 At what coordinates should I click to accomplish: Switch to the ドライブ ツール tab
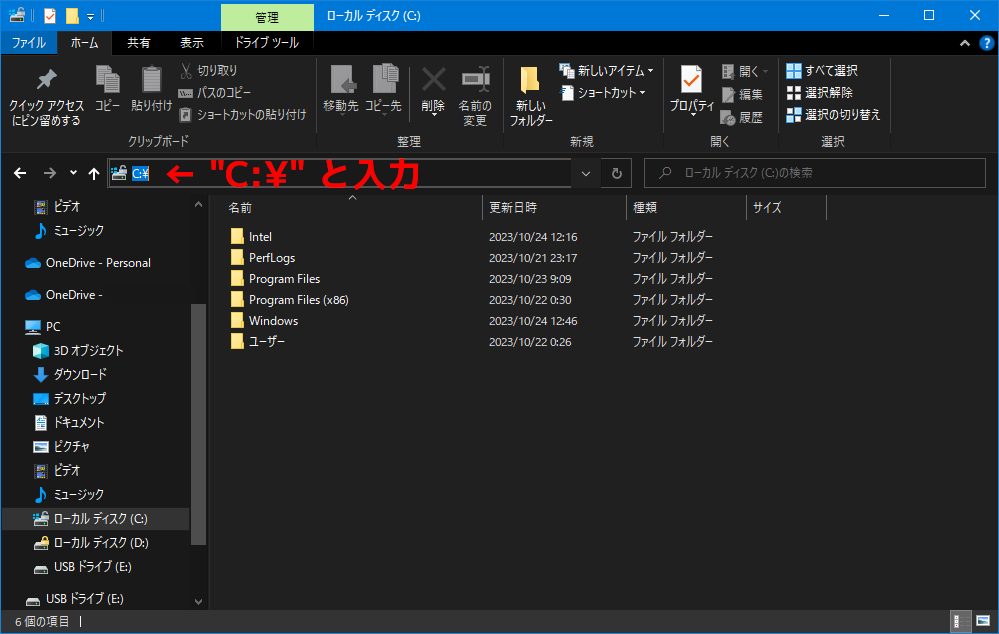pyautogui.click(x=267, y=43)
